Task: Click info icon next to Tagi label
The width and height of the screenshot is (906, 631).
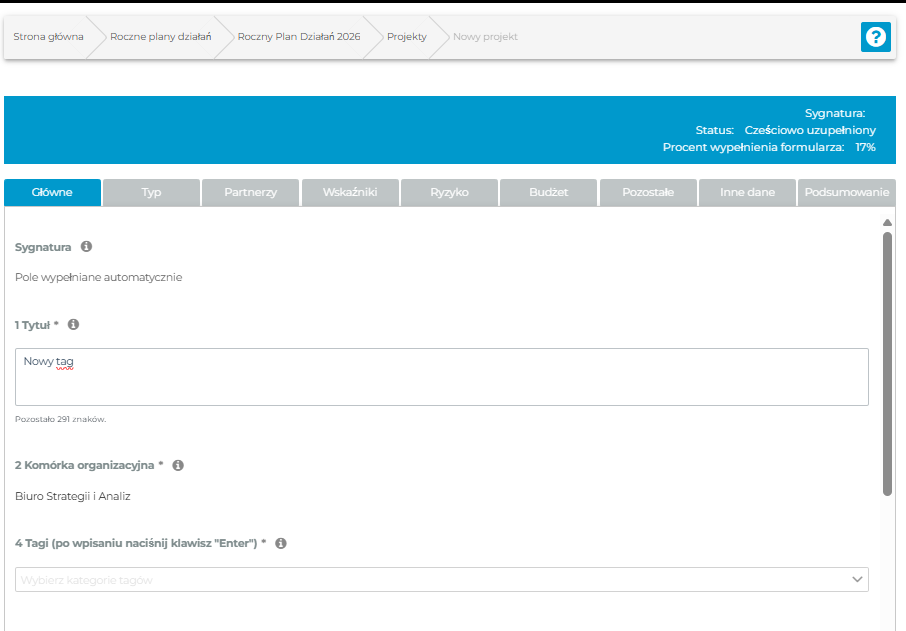Action: (x=281, y=544)
